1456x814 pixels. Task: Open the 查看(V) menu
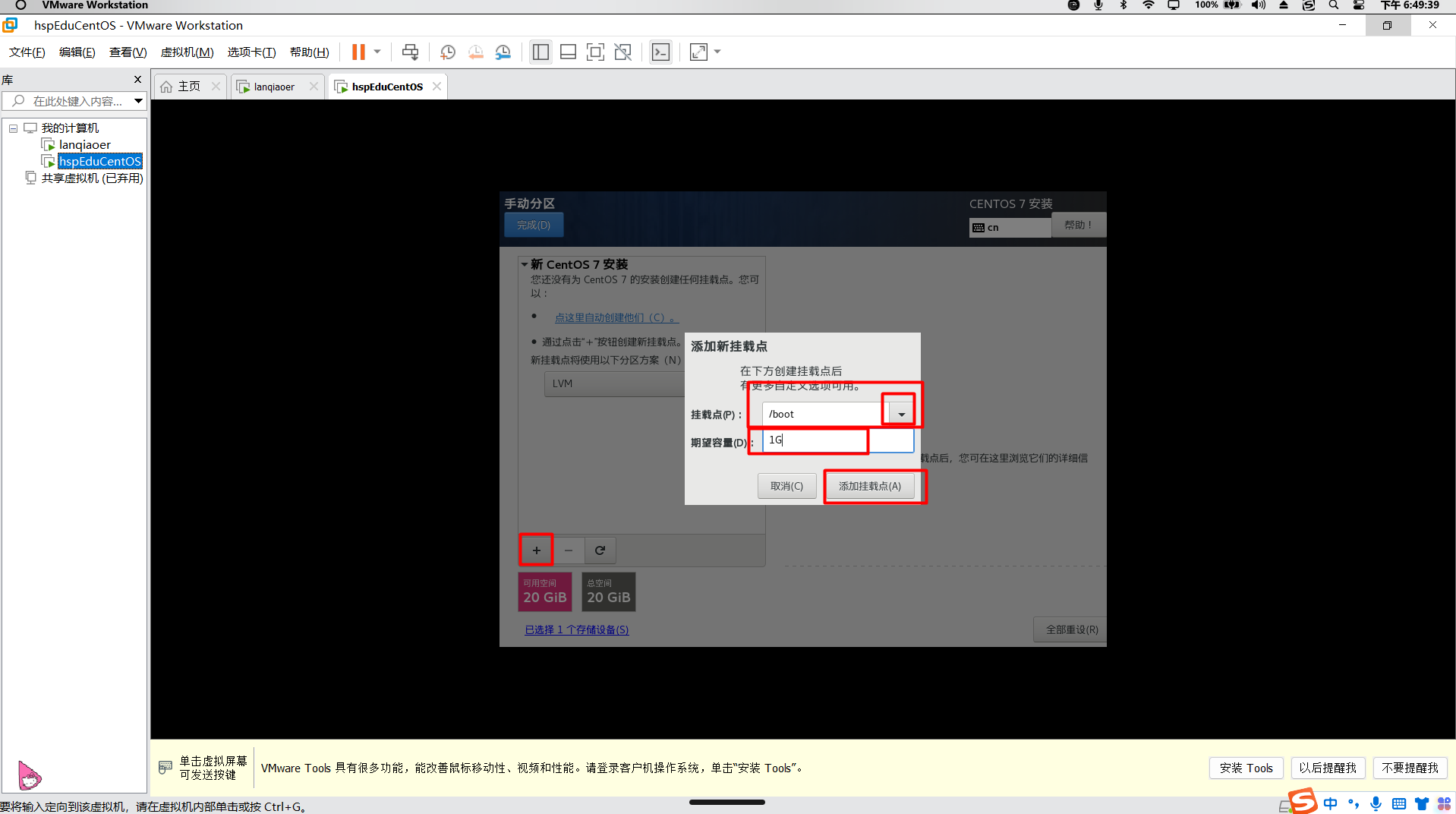coord(128,52)
